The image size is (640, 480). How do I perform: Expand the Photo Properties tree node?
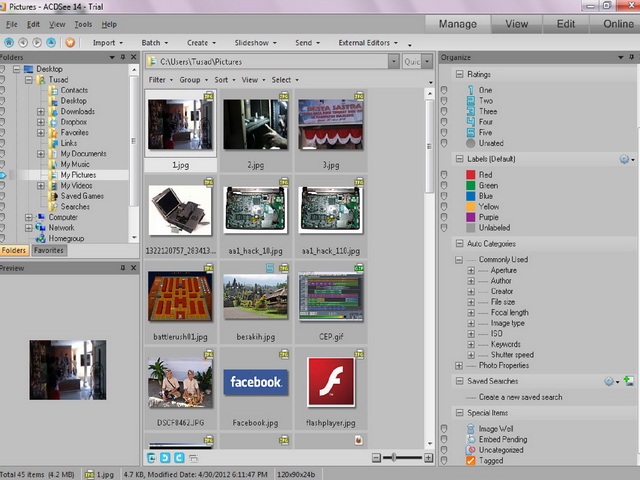[x=459, y=365]
